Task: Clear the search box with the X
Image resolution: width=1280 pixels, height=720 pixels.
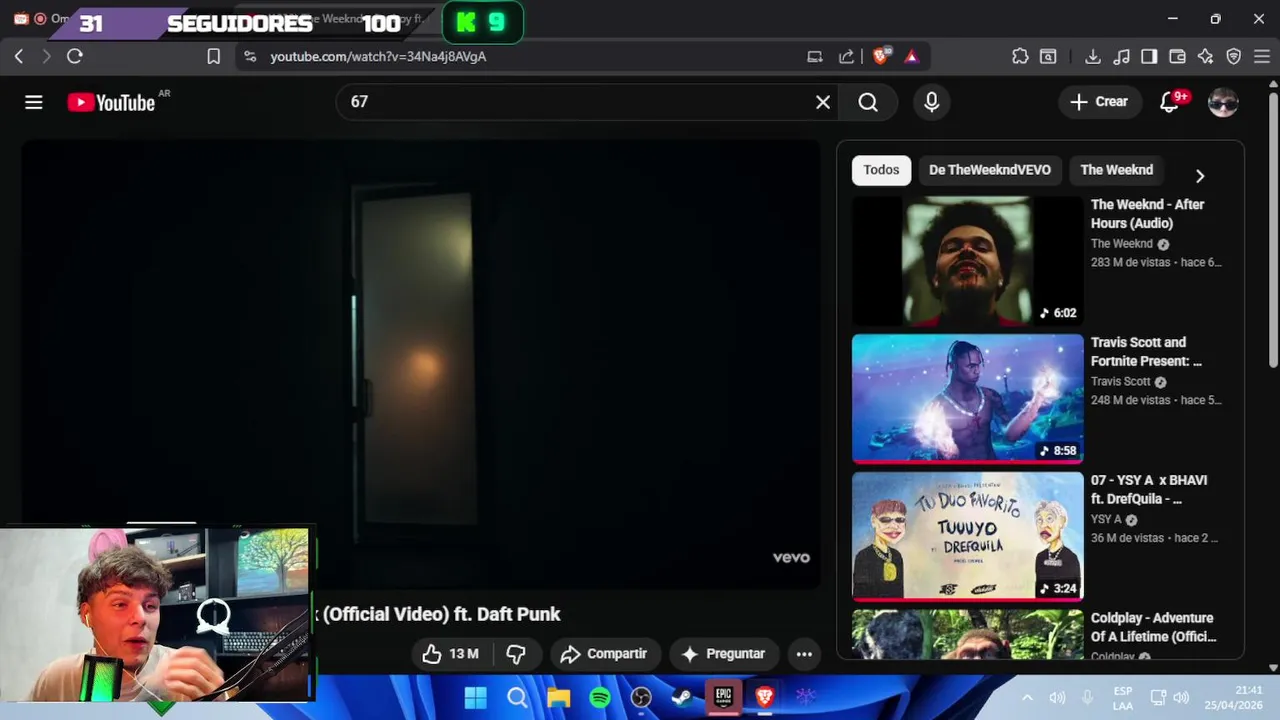Action: click(823, 102)
